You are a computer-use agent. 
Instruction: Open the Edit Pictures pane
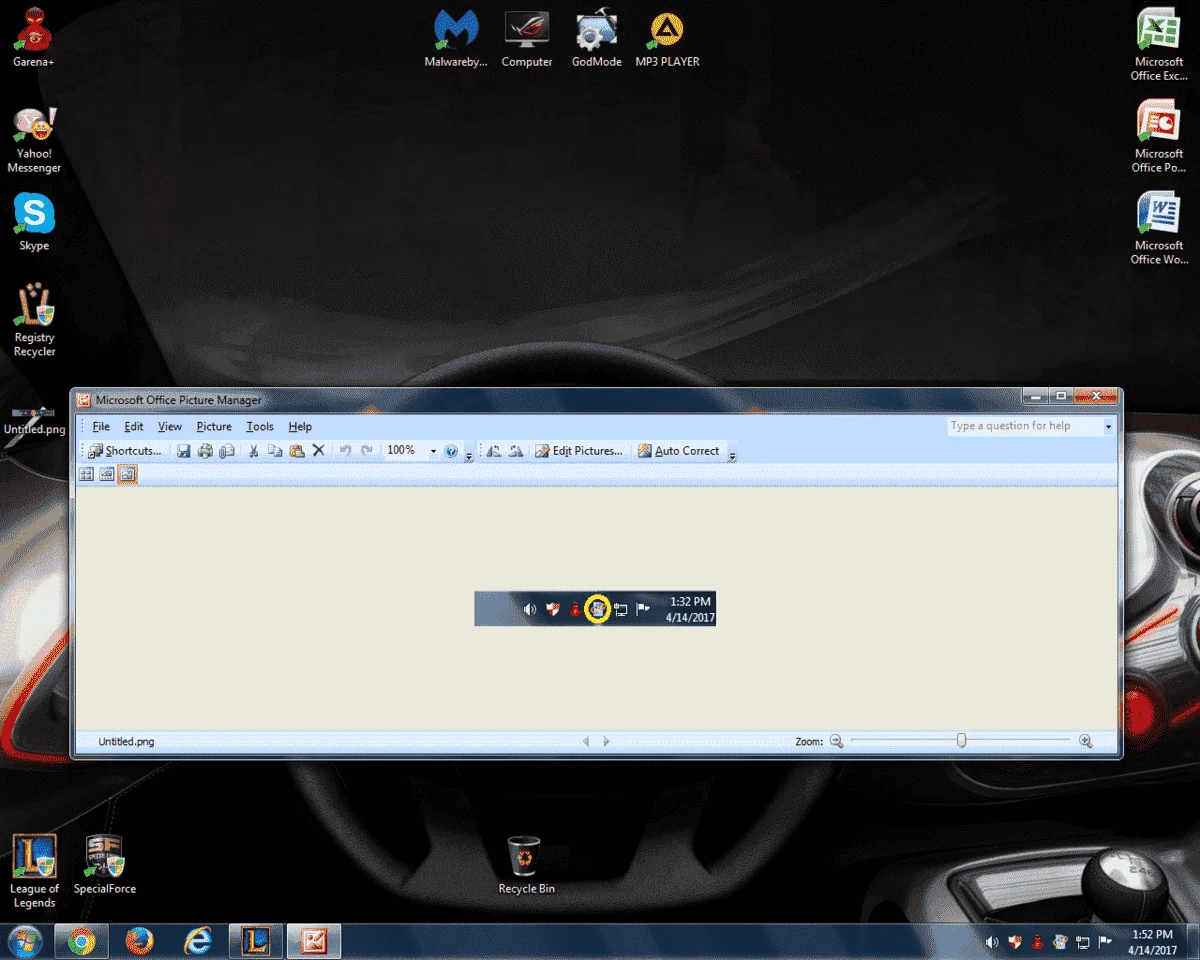coord(579,451)
